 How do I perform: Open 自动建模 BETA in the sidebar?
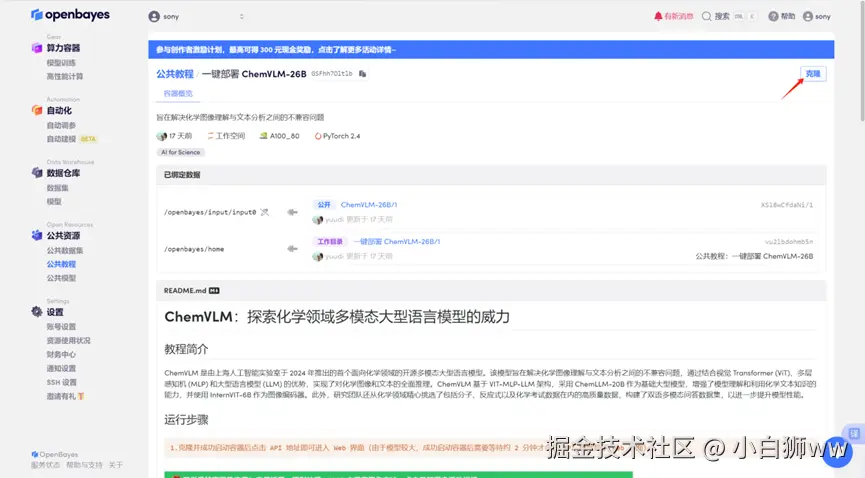71,139
